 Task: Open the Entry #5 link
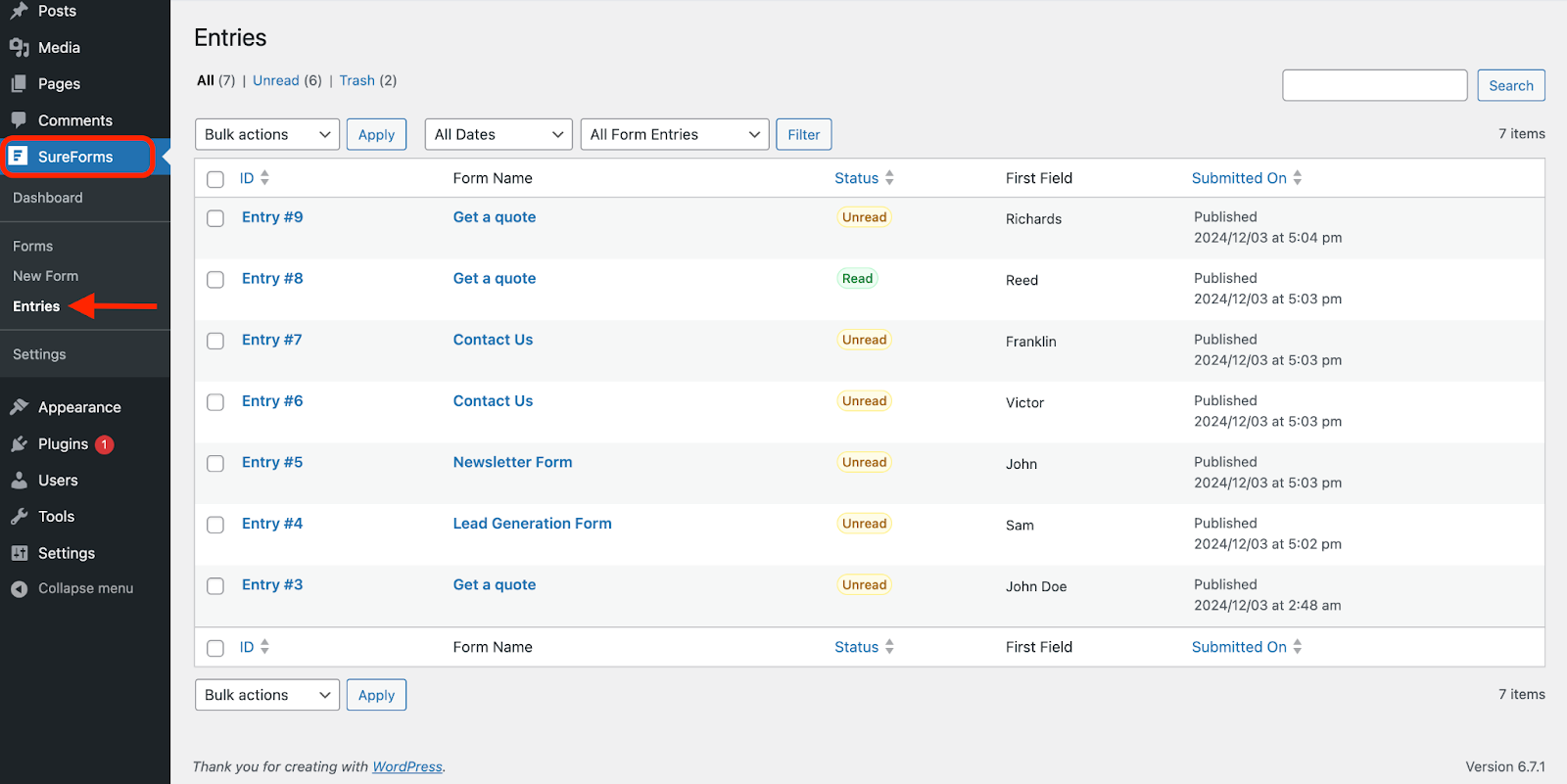272,462
